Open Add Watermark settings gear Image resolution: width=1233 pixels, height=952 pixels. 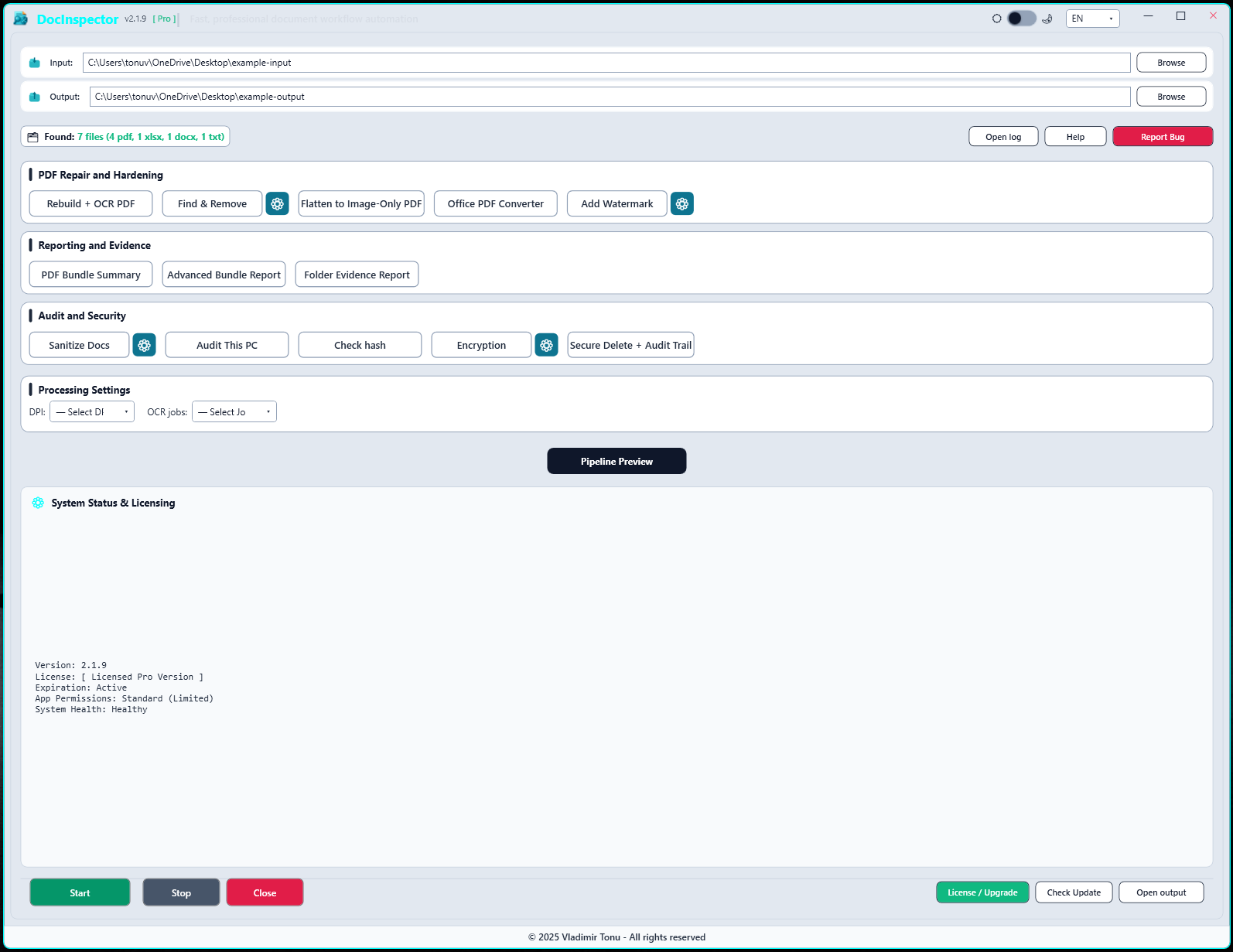click(x=681, y=204)
